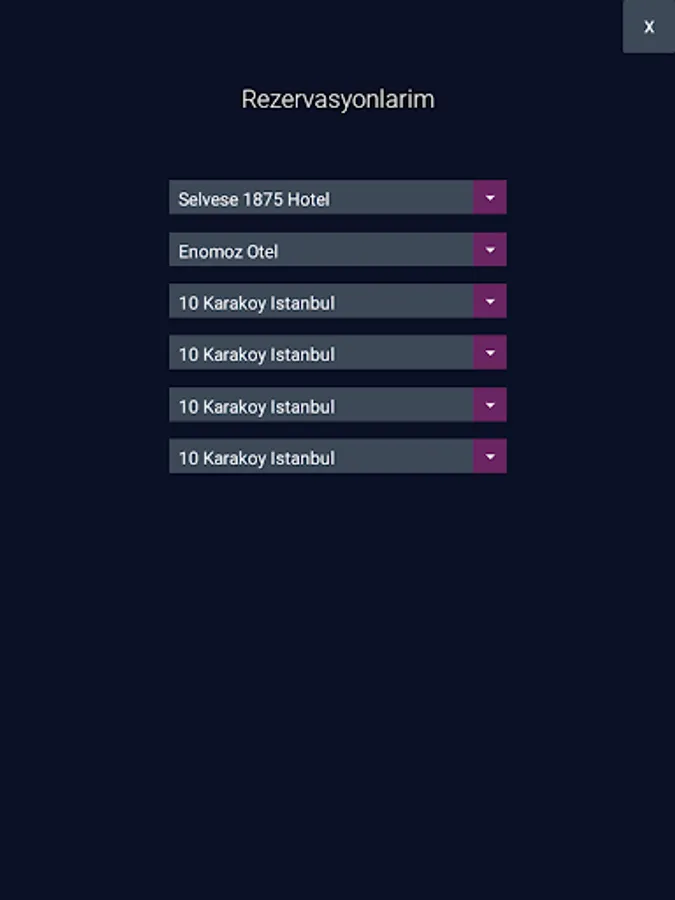Tap third 10 Karakoy Istanbul label text
This screenshot has height=900, width=675.
[257, 407]
